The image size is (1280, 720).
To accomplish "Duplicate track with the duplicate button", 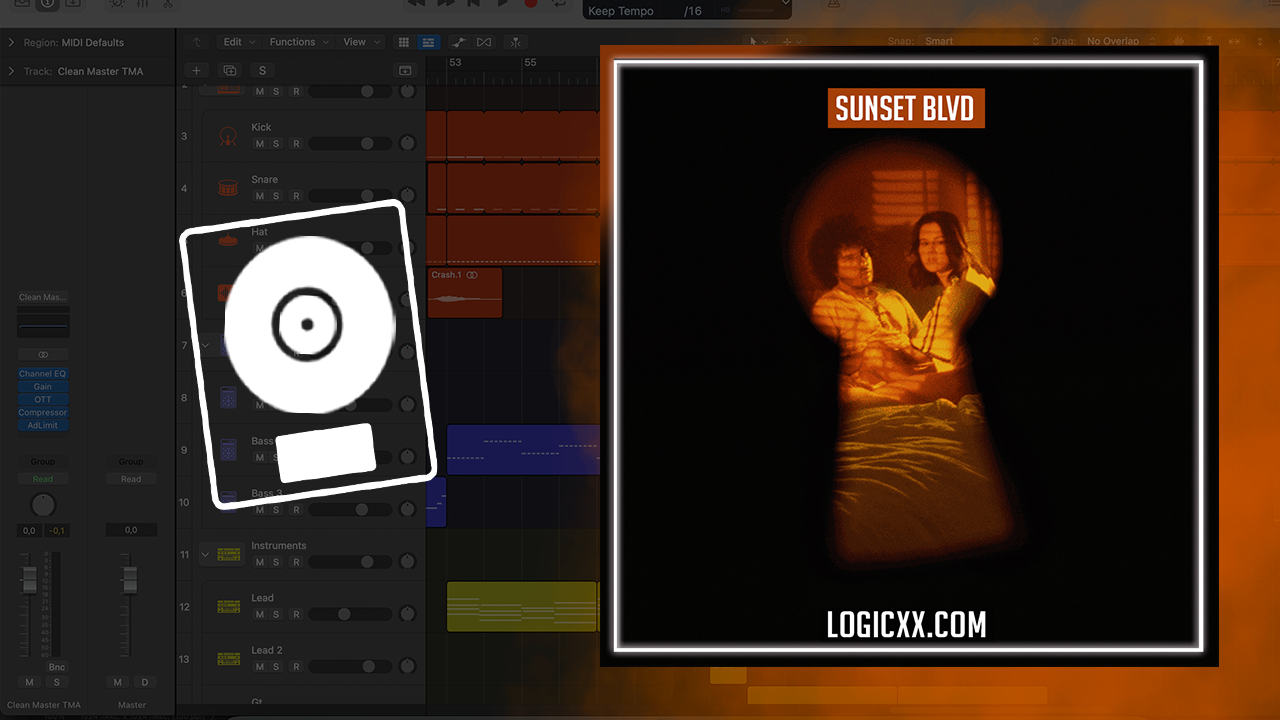I will tap(230, 70).
